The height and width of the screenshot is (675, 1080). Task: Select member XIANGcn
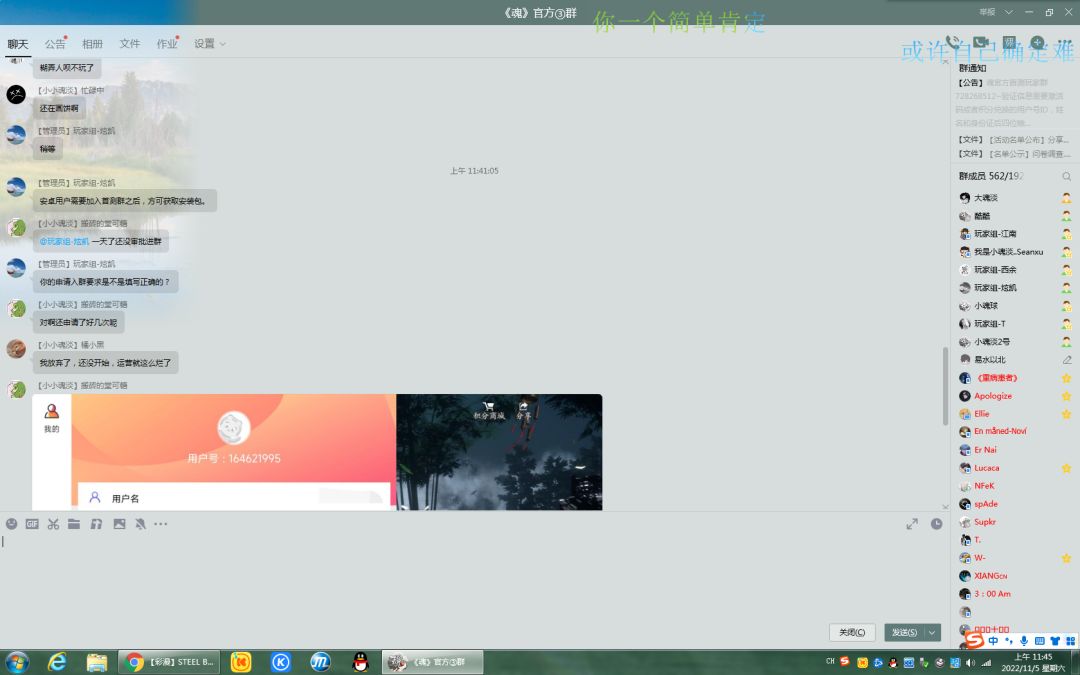[x=1015, y=576]
